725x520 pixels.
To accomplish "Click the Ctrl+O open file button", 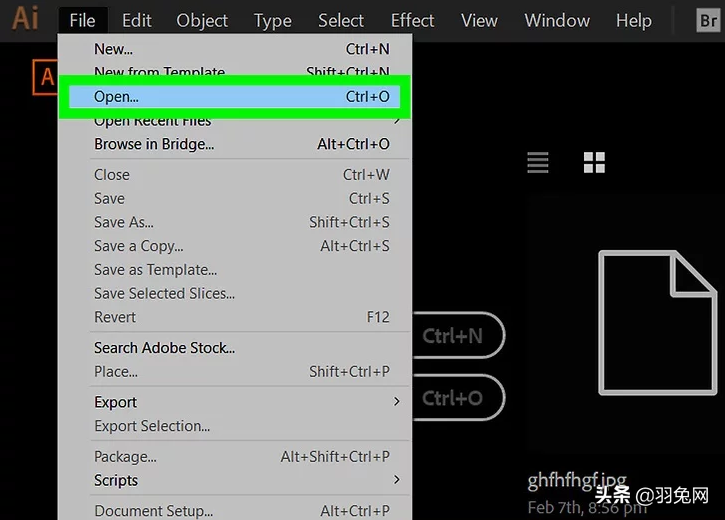I will pos(458,398).
